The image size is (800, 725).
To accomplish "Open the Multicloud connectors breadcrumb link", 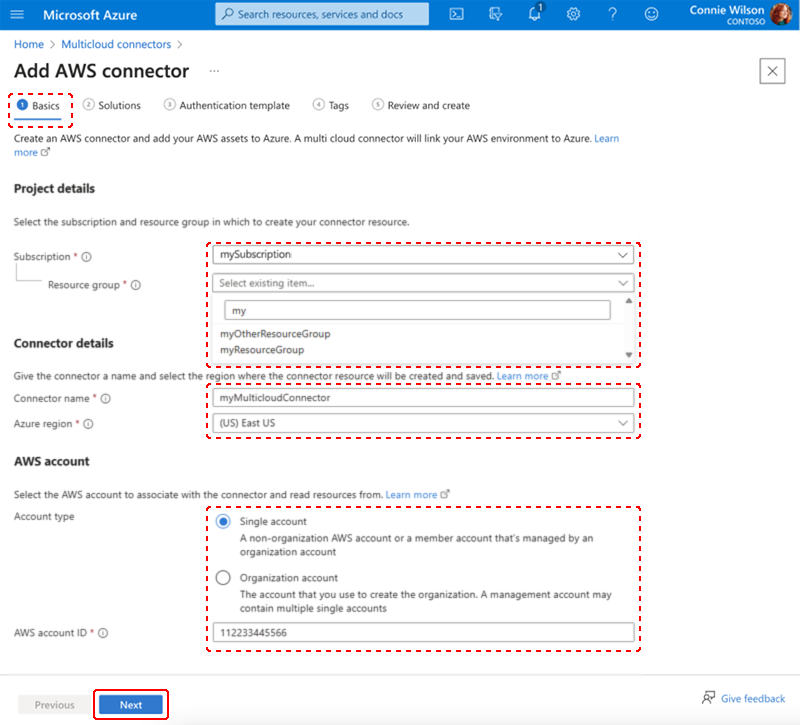I will (x=114, y=45).
